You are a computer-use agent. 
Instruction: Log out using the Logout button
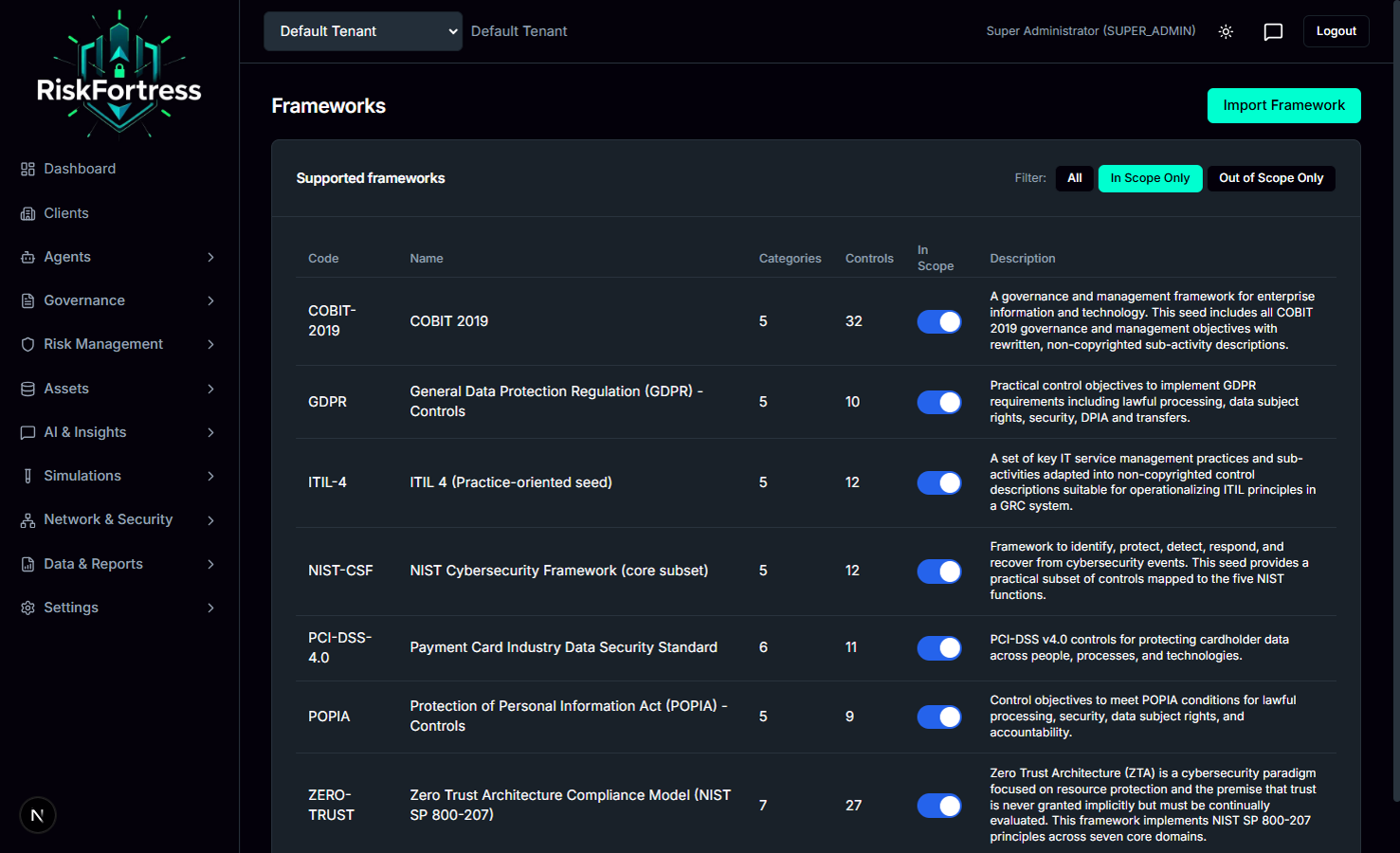[x=1336, y=30]
